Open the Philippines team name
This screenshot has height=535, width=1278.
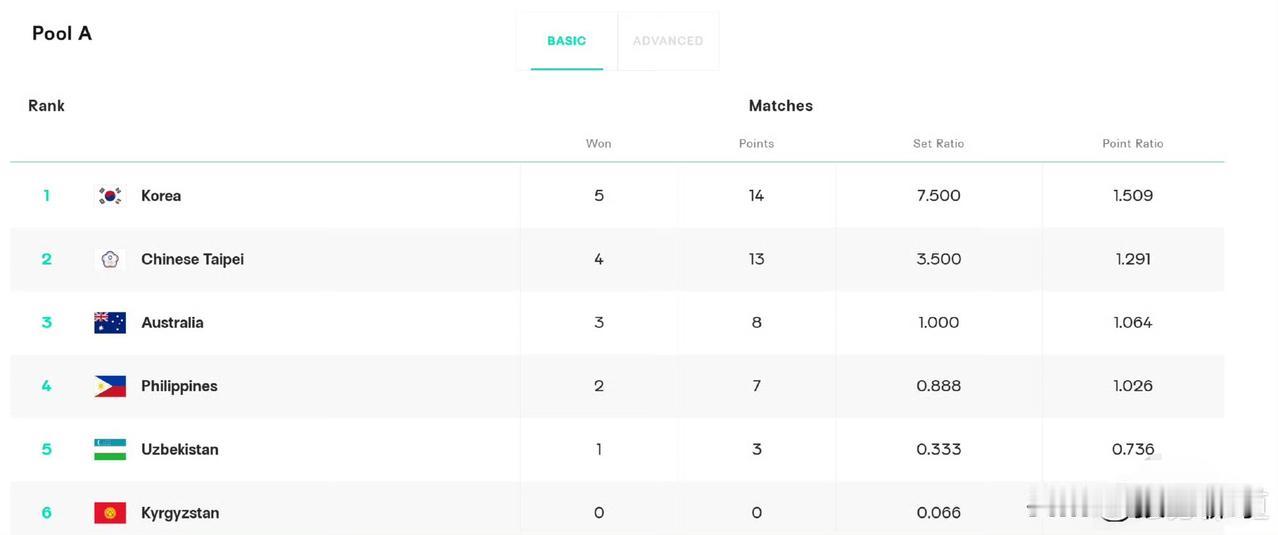tap(179, 386)
